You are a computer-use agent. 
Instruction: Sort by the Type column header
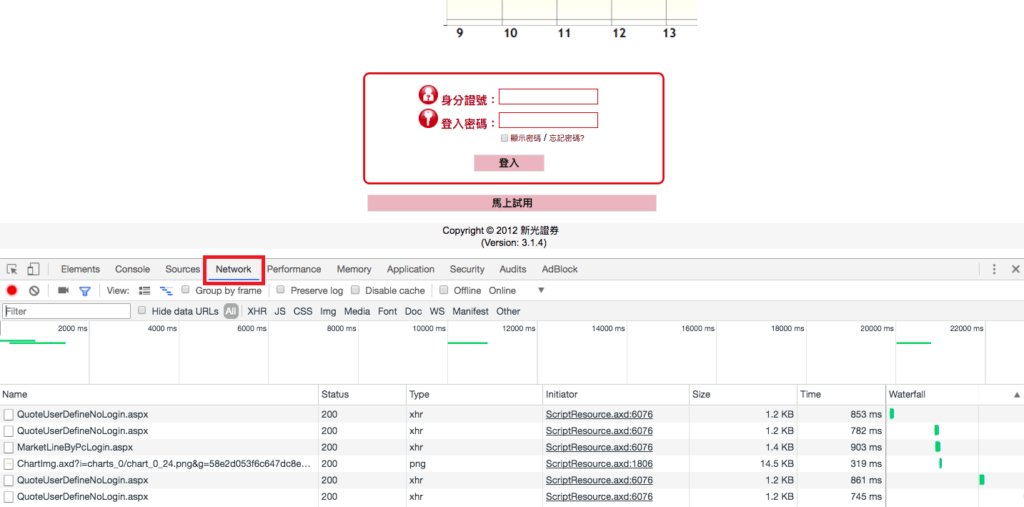tap(474, 395)
